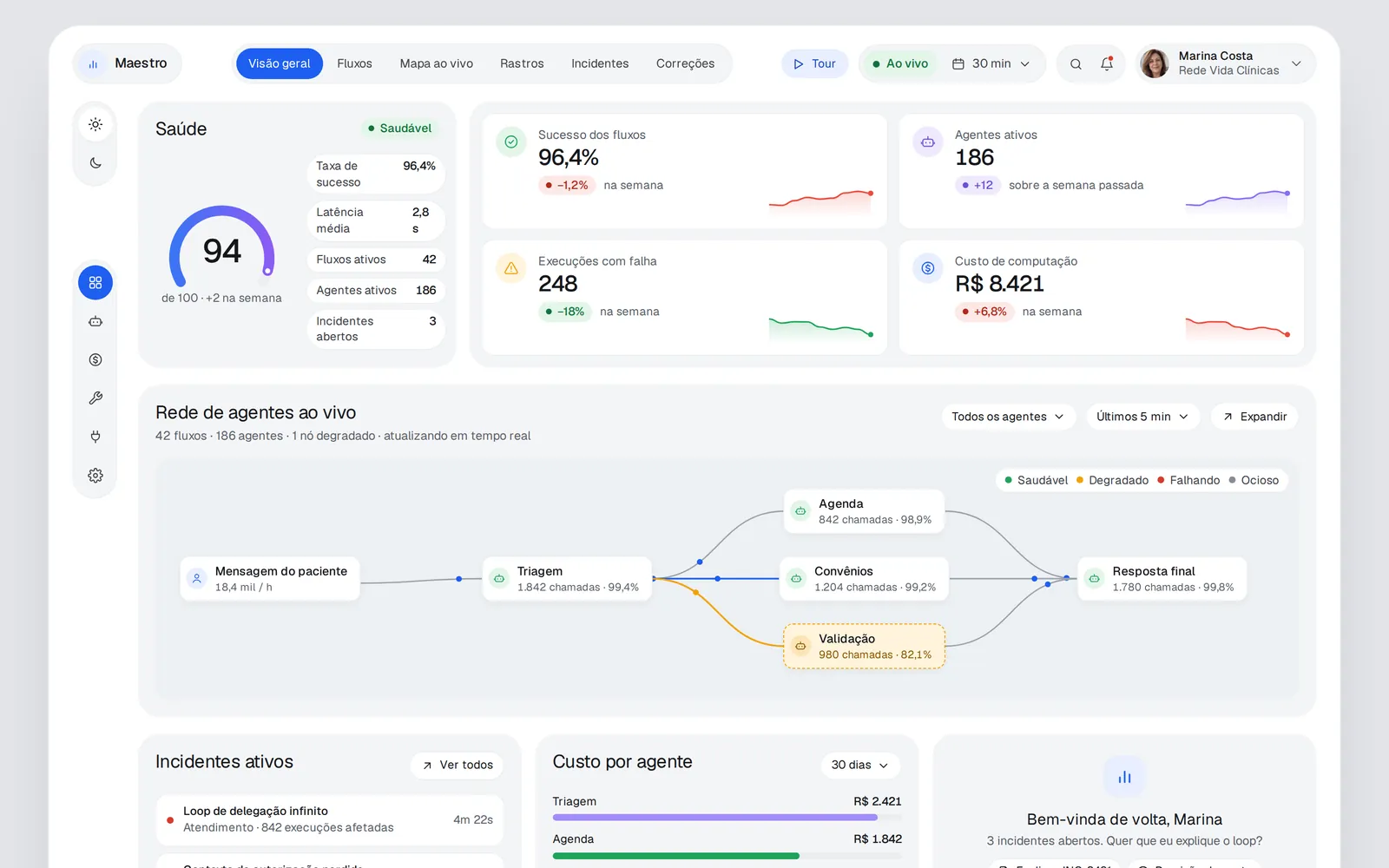Open the agents robot sidebar icon
Viewport: 1389px width, 868px height.
pyautogui.click(x=95, y=321)
